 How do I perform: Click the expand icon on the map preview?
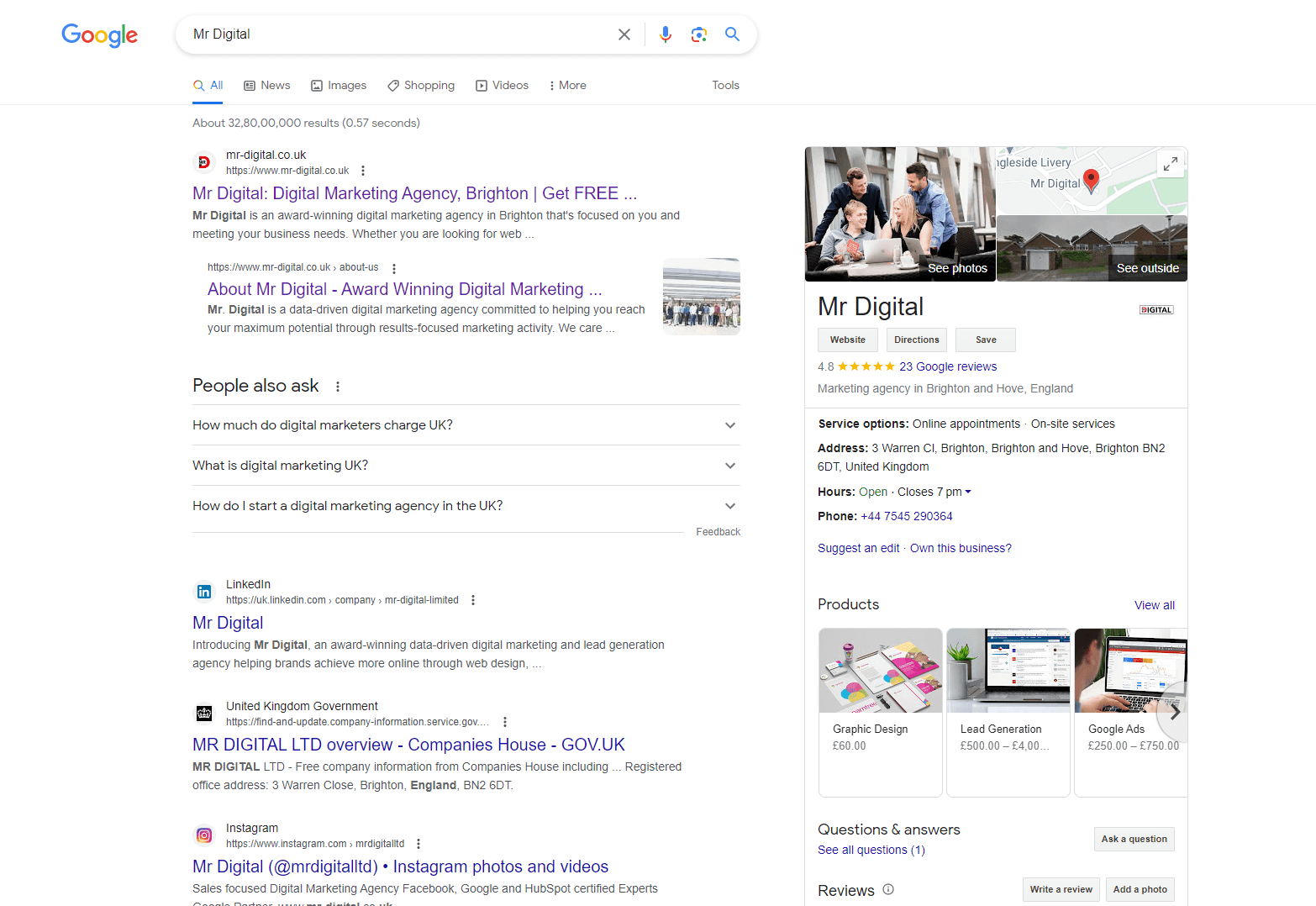click(1170, 164)
